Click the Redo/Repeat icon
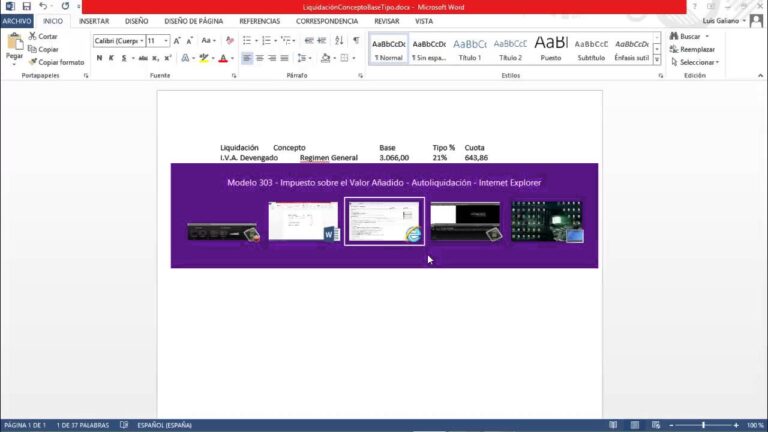768x432 pixels. pos(65,6)
